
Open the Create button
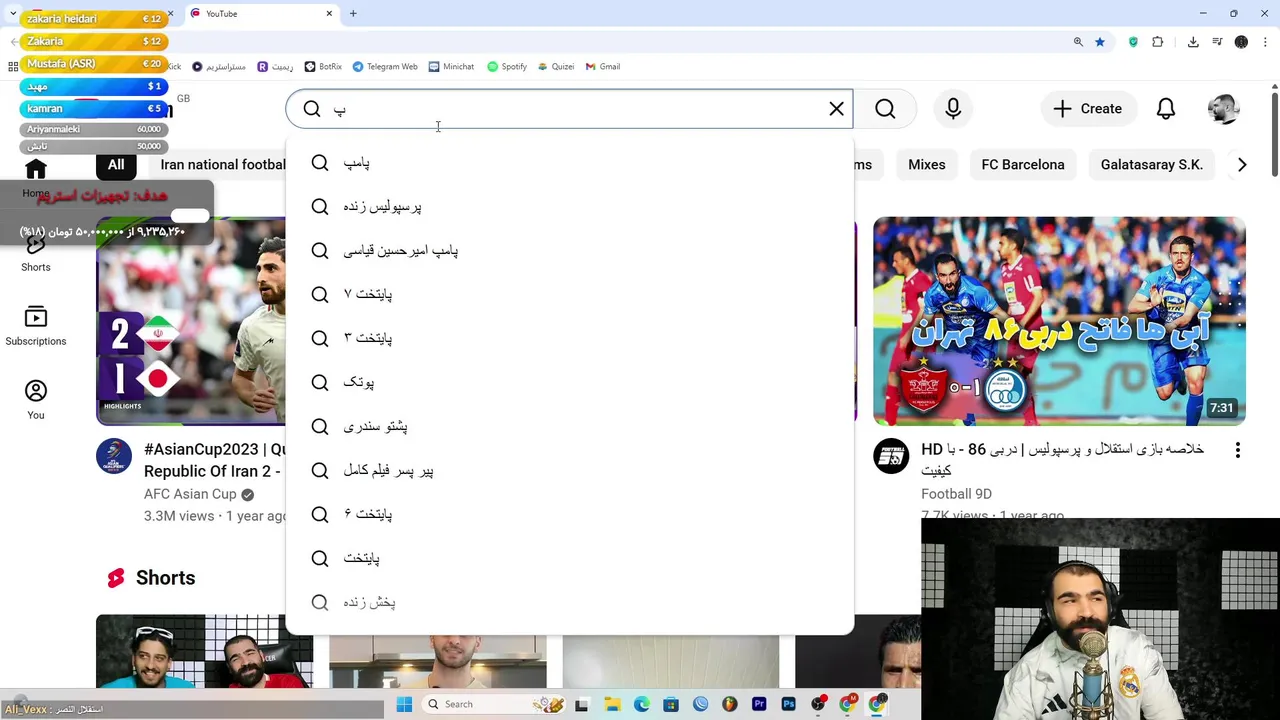click(1087, 109)
